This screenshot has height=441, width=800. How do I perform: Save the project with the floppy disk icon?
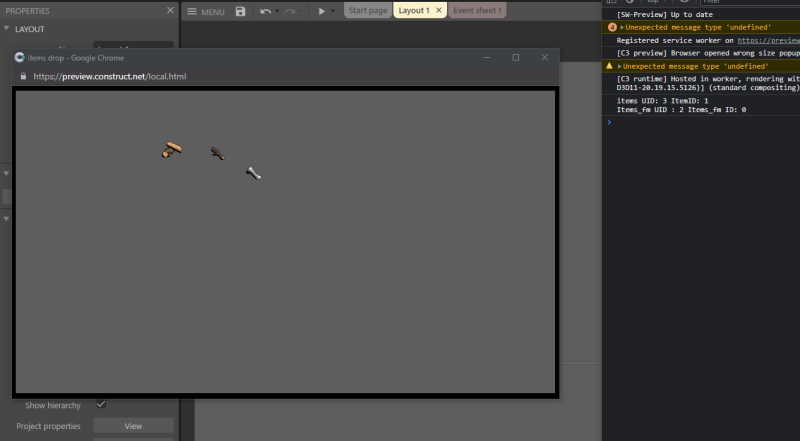pos(240,11)
